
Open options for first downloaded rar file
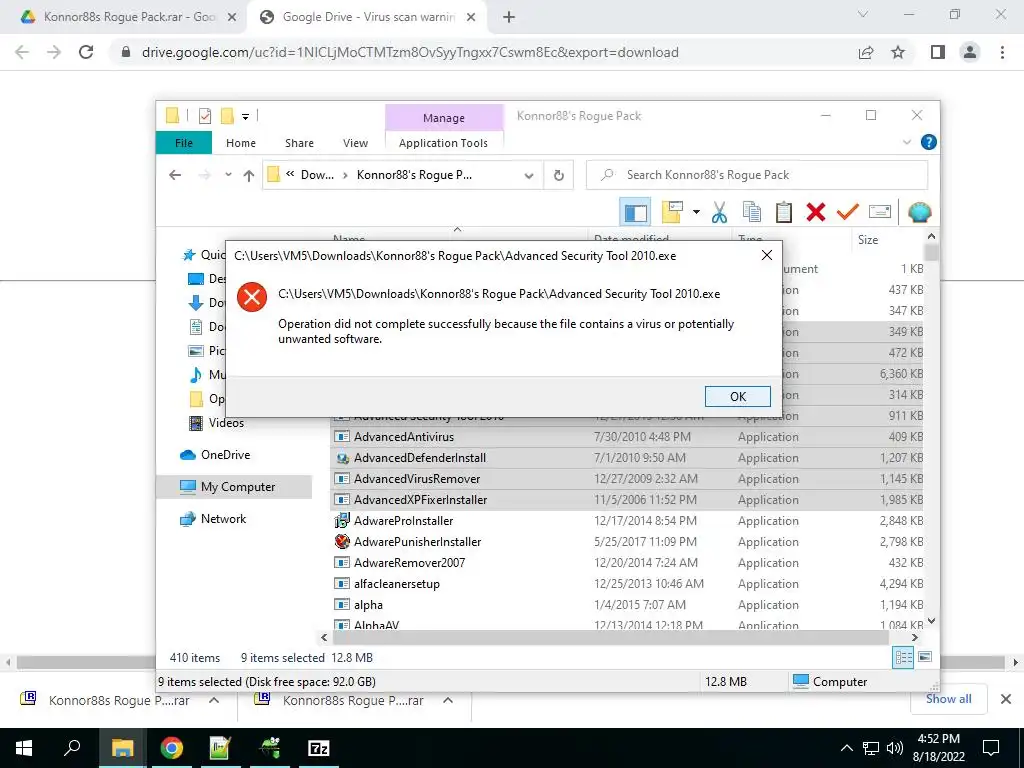(x=214, y=700)
